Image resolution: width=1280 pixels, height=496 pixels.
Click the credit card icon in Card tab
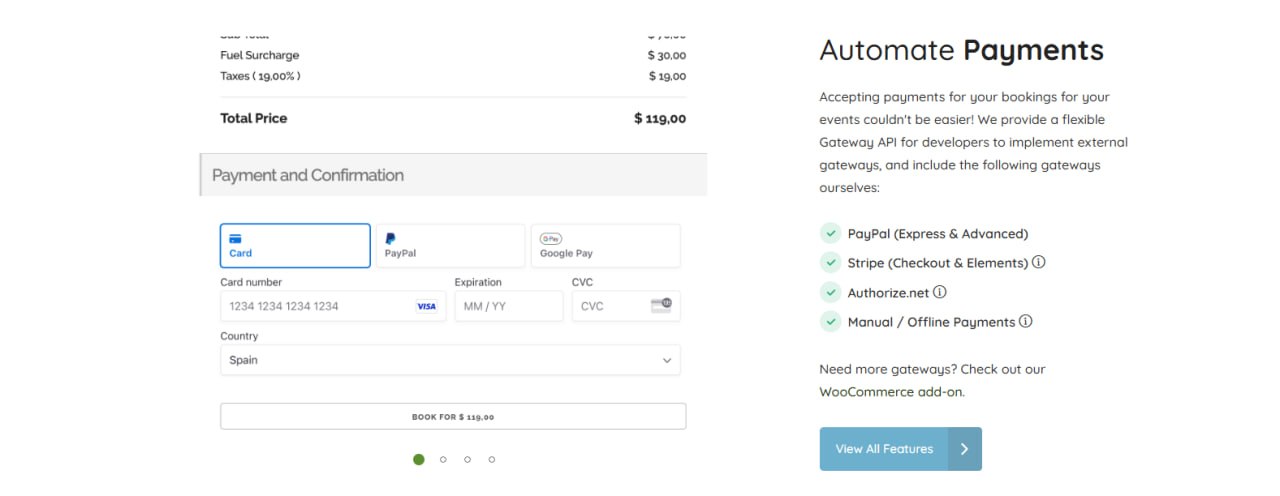[235, 239]
